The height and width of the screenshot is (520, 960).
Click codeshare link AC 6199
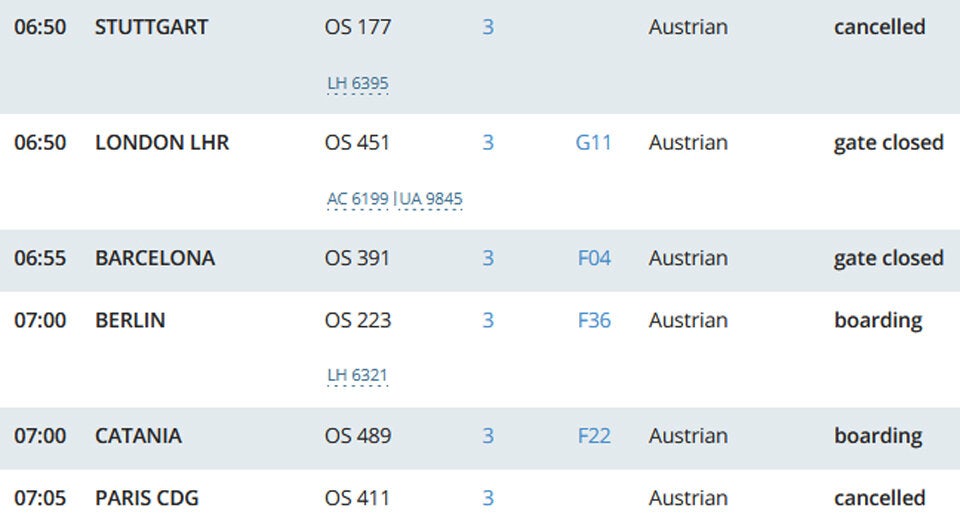pos(357,199)
